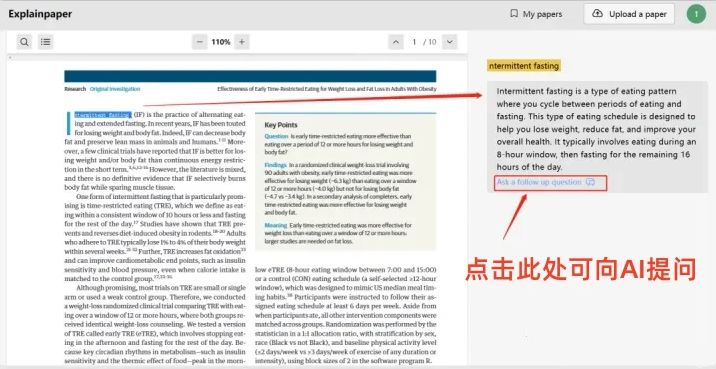Open the green user avatar menu
This screenshot has width=716, height=369.
pos(696,14)
